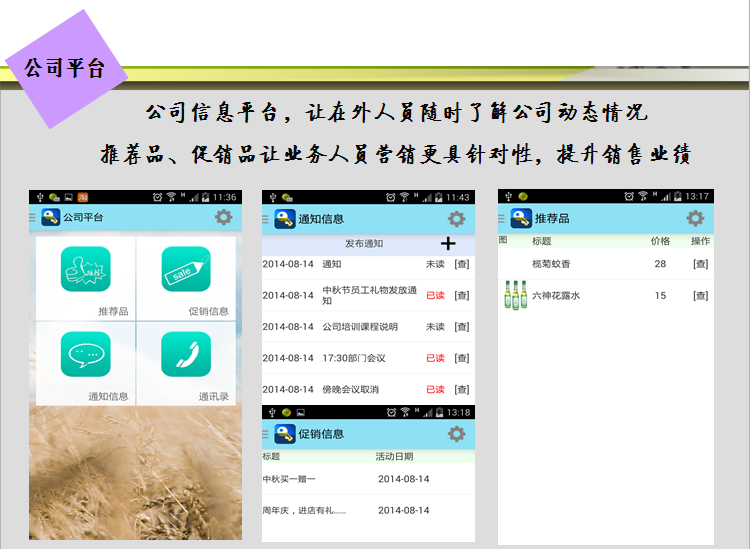Viewport: 750px width, 549px height.
Task: Tap picture icon in 13:18 status bar
Action: pyautogui.click(x=300, y=412)
